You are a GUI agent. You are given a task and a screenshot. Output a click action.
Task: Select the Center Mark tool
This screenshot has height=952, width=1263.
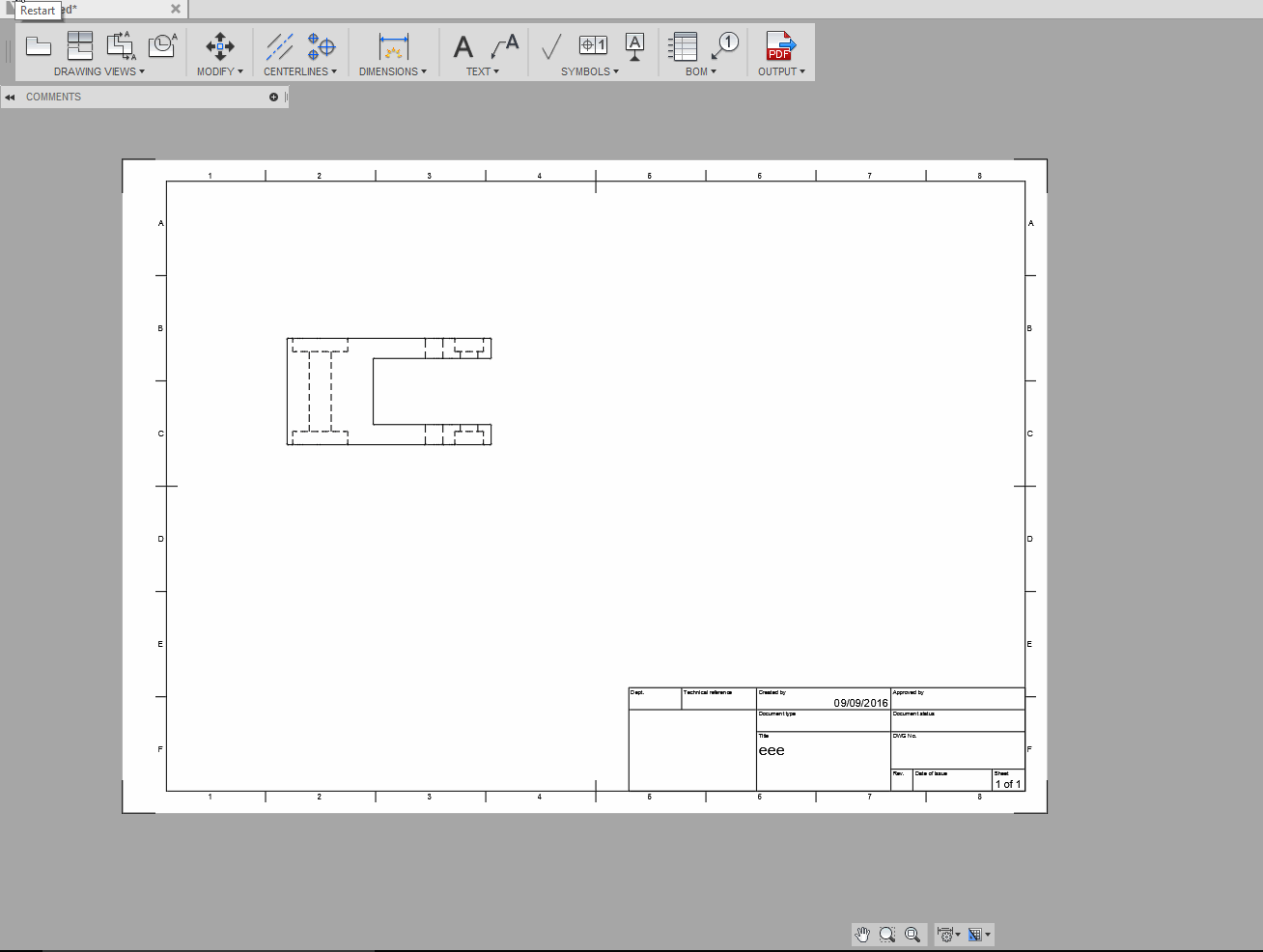[x=322, y=46]
